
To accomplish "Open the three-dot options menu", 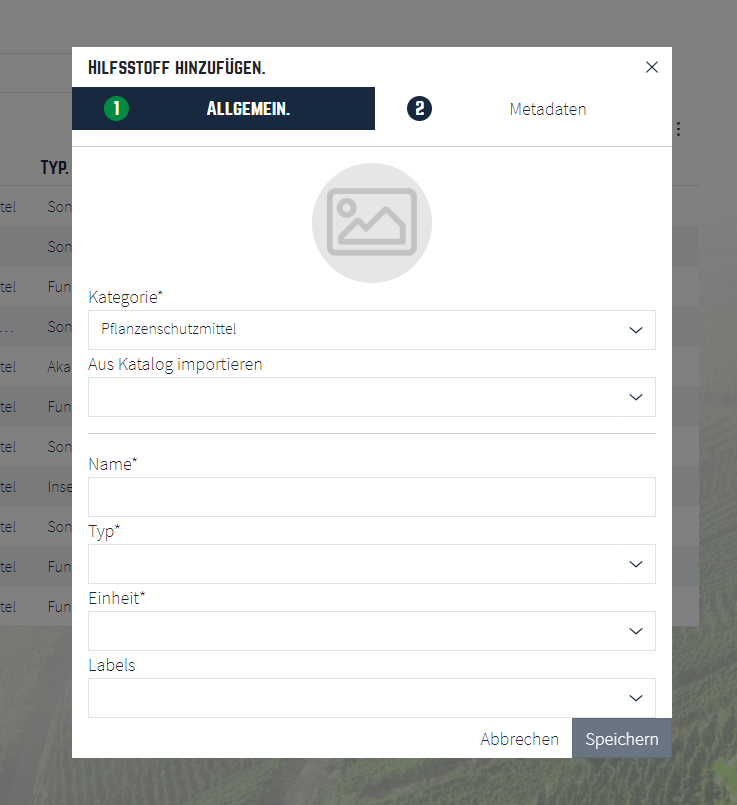I will pyautogui.click(x=678, y=129).
